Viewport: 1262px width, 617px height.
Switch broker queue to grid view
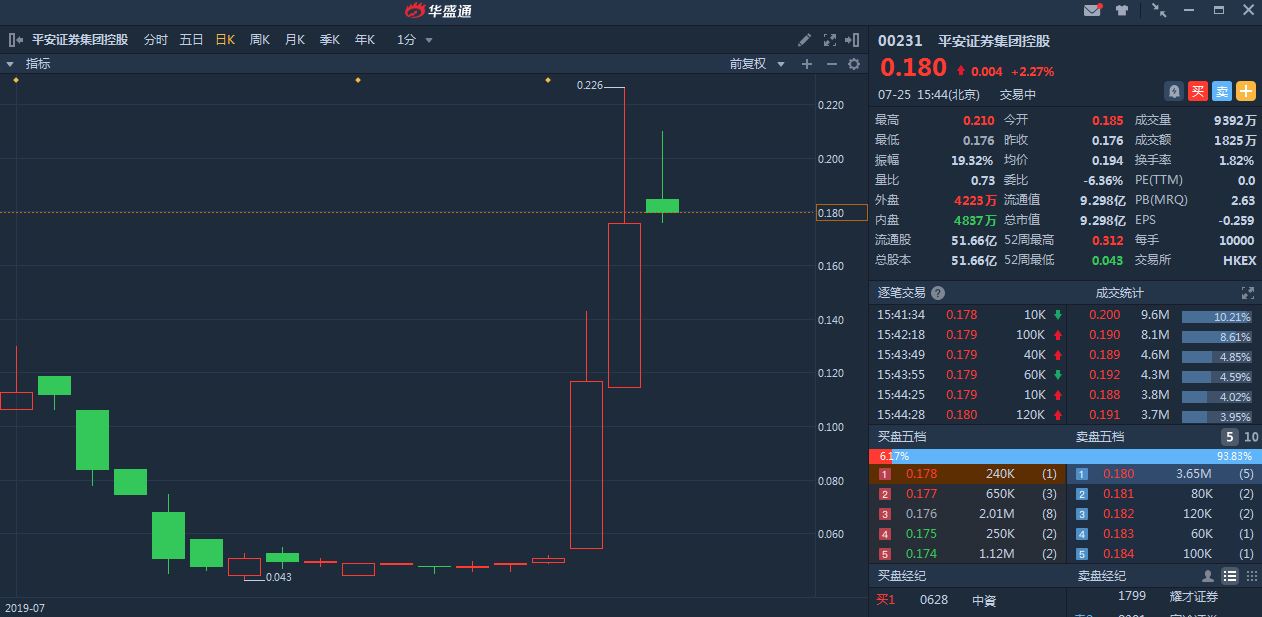pyautogui.click(x=1251, y=576)
